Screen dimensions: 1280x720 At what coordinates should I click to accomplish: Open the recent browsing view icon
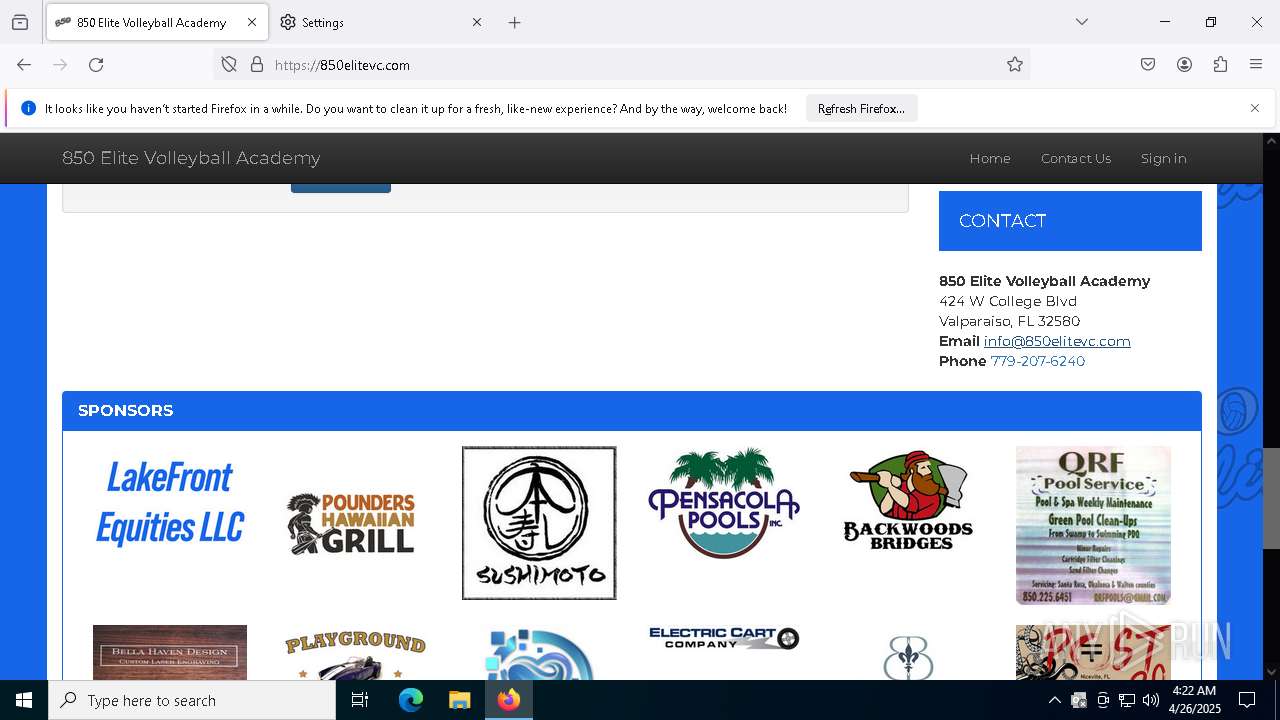(x=20, y=22)
